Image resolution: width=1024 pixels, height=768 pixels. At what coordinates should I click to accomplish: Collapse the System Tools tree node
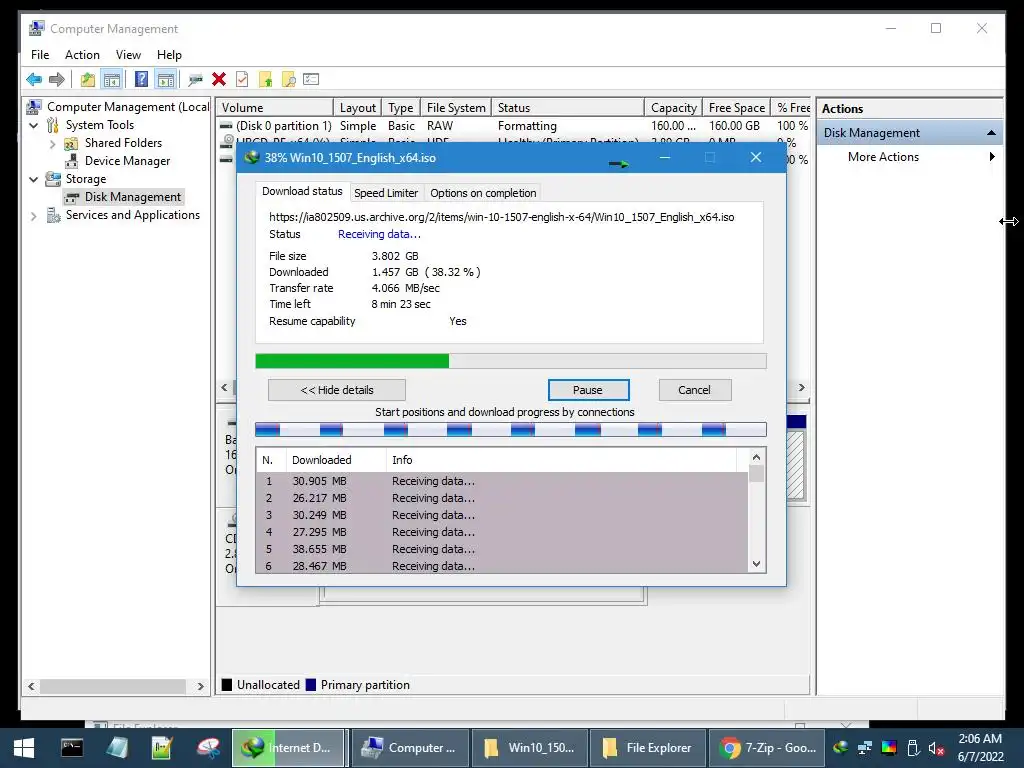point(34,125)
